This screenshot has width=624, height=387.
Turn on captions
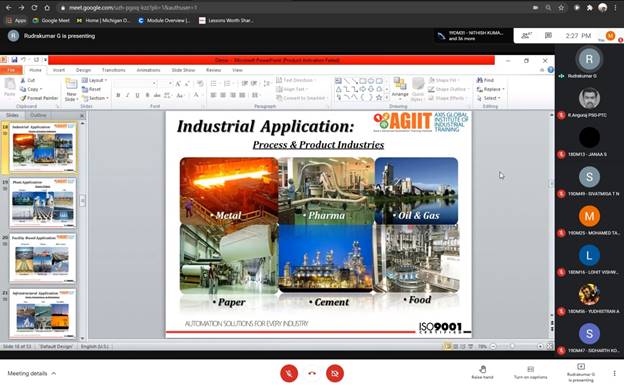[x=530, y=372]
